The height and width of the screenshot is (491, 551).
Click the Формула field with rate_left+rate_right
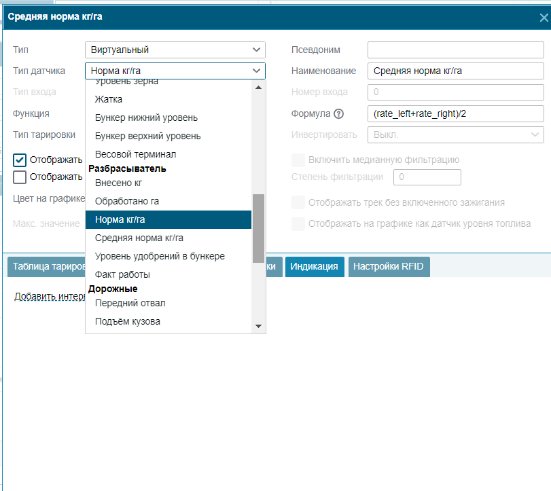click(455, 114)
